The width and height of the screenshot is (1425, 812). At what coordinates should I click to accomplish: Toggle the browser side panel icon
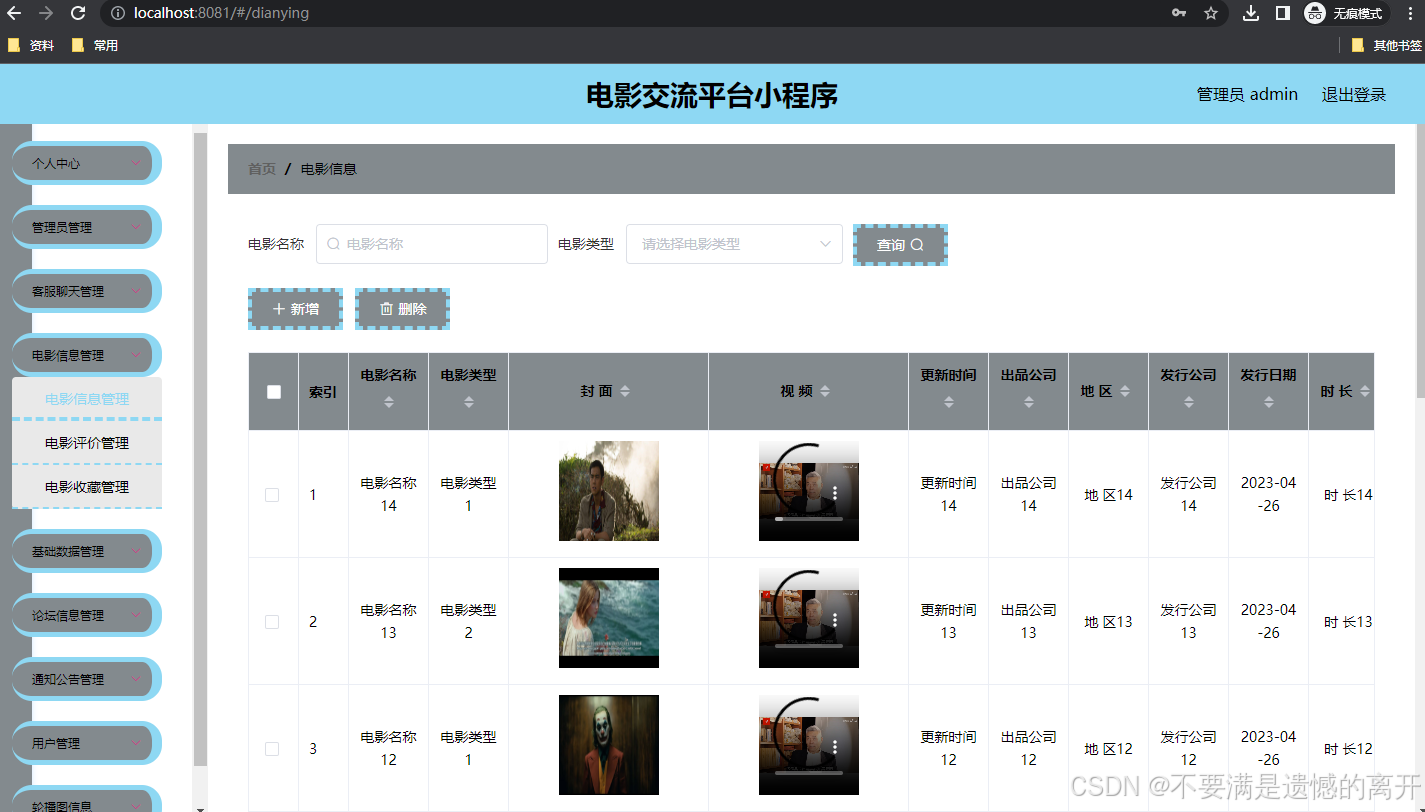[1283, 13]
